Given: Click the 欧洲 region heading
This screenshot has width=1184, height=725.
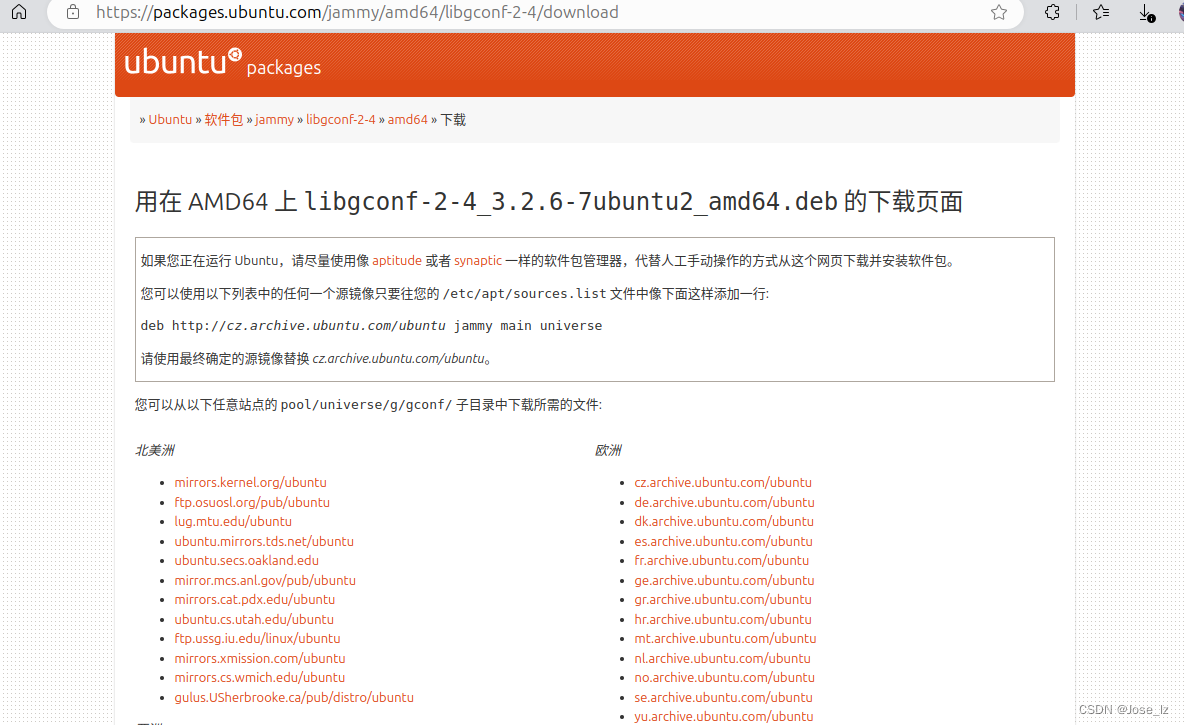Looking at the screenshot, I should (x=608, y=450).
